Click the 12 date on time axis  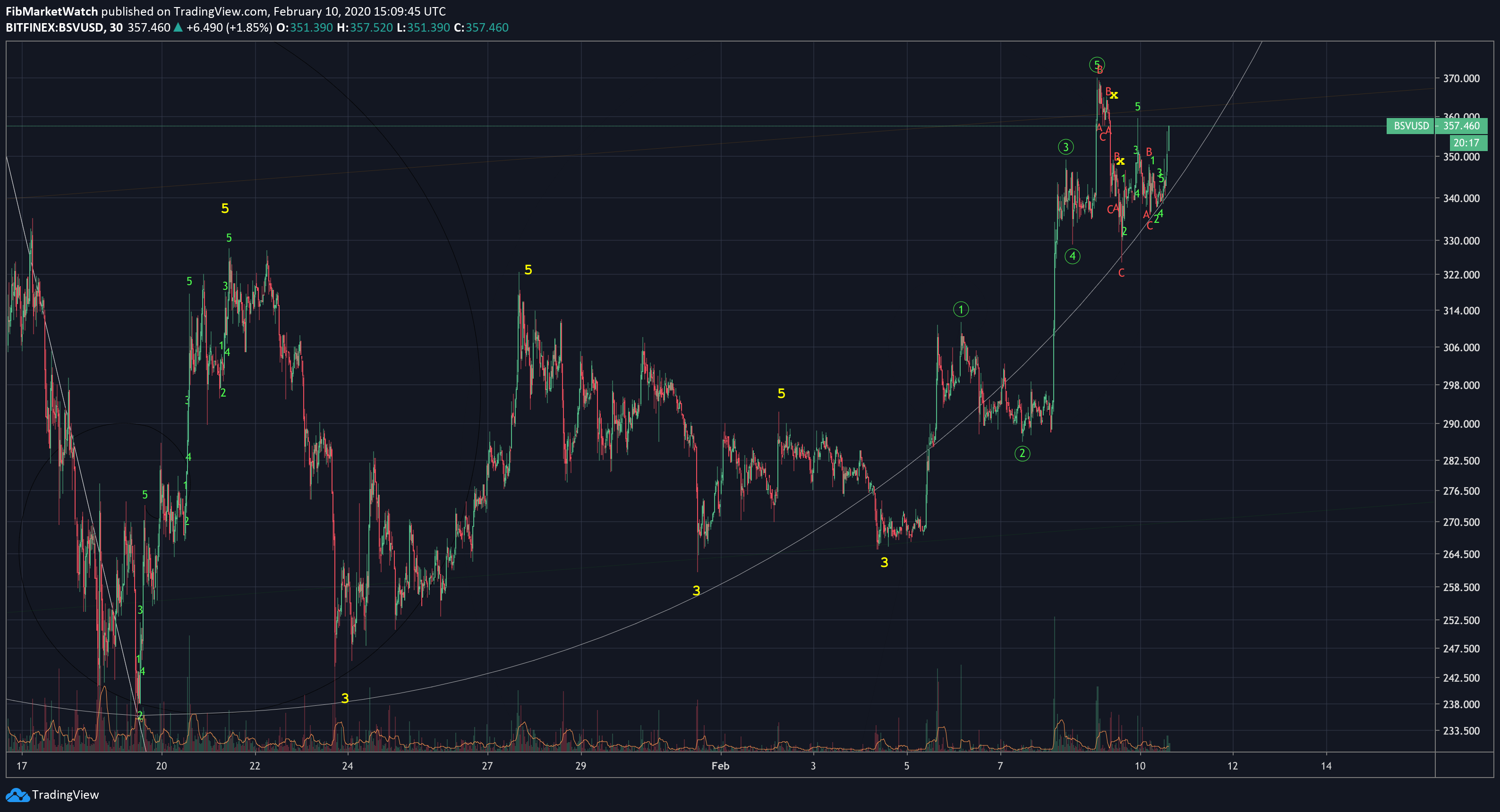click(1233, 766)
